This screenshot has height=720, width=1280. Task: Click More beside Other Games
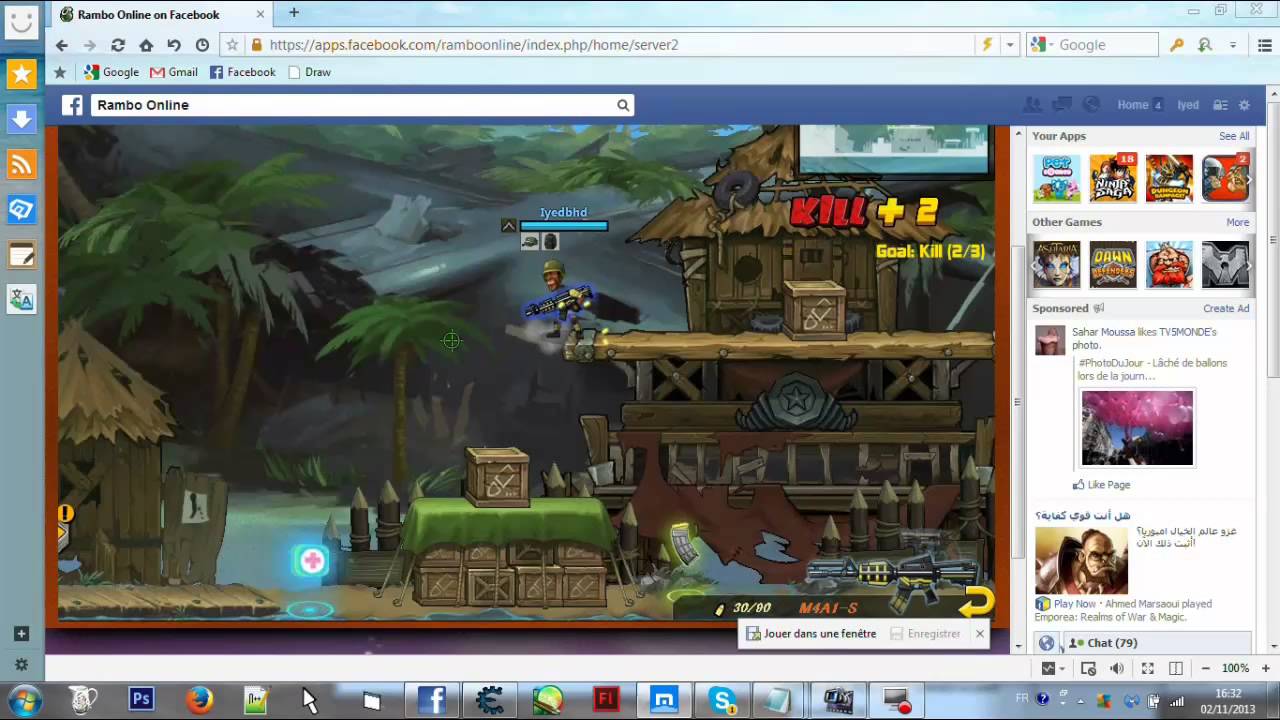pos(1238,222)
